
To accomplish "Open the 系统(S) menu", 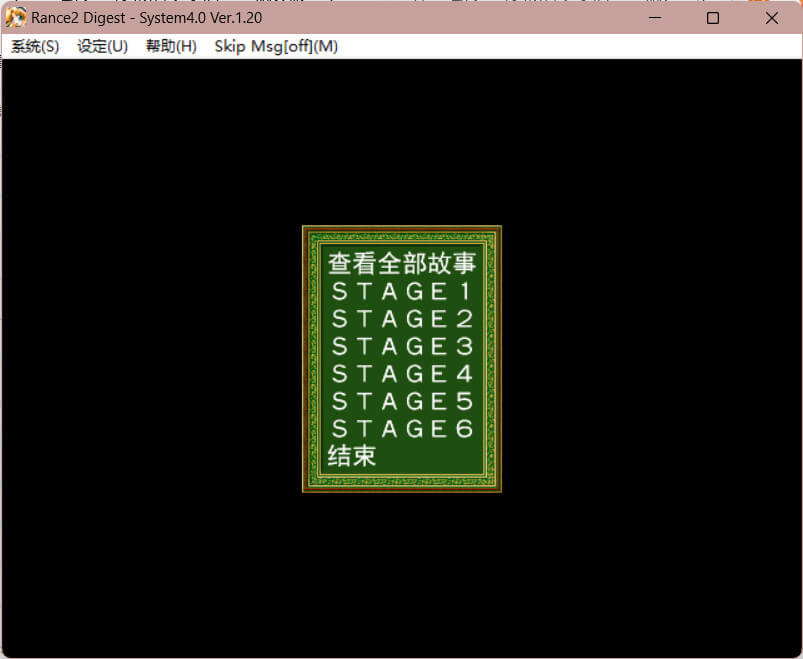I will pyautogui.click(x=35, y=47).
